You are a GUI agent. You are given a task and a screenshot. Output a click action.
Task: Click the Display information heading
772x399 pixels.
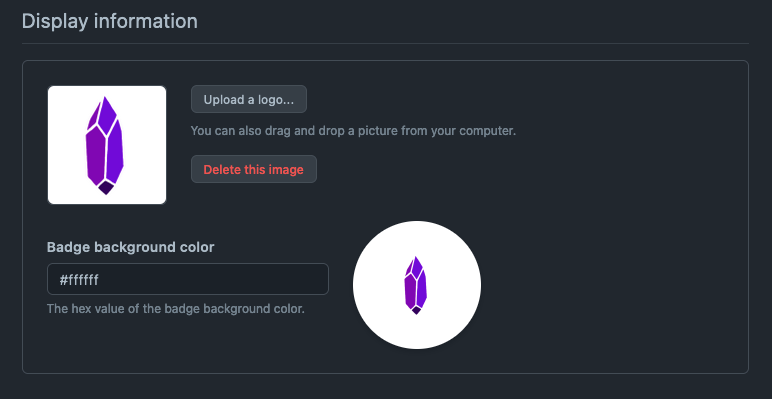click(110, 22)
